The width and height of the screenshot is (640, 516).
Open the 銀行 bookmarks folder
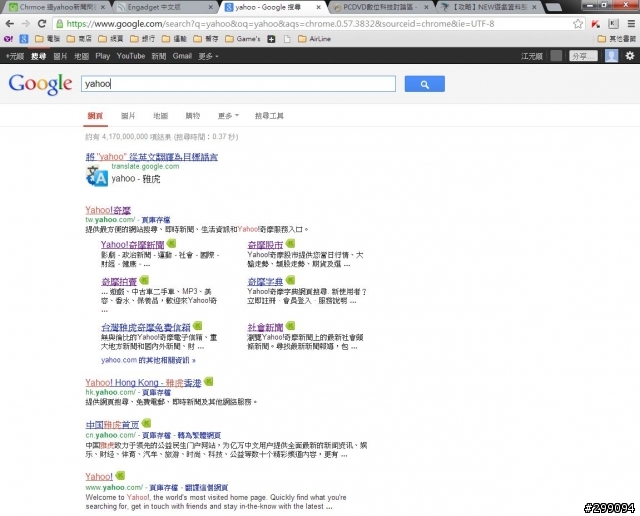pyautogui.click(x=143, y=39)
